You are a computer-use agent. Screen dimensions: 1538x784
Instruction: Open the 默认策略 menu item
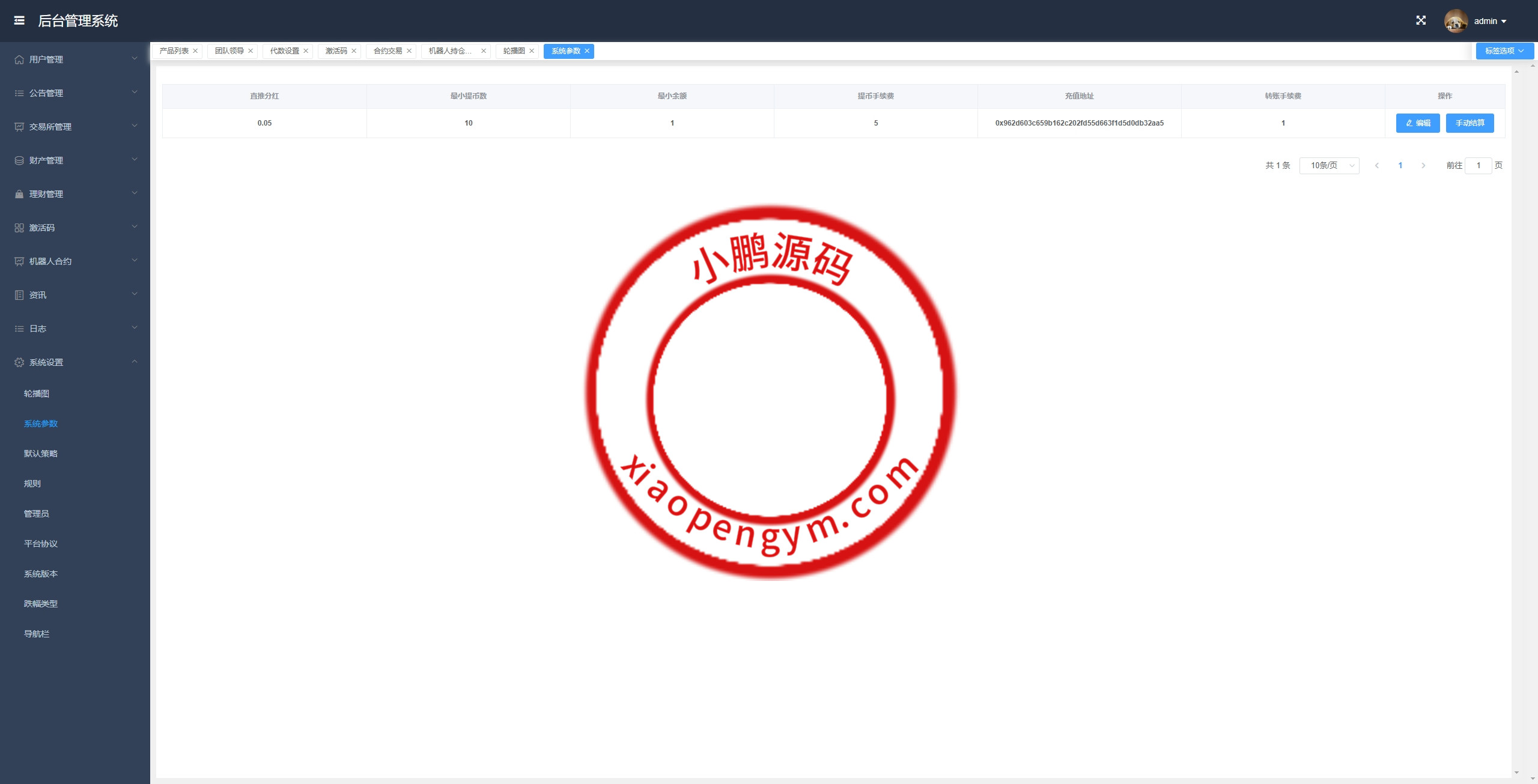(x=41, y=454)
